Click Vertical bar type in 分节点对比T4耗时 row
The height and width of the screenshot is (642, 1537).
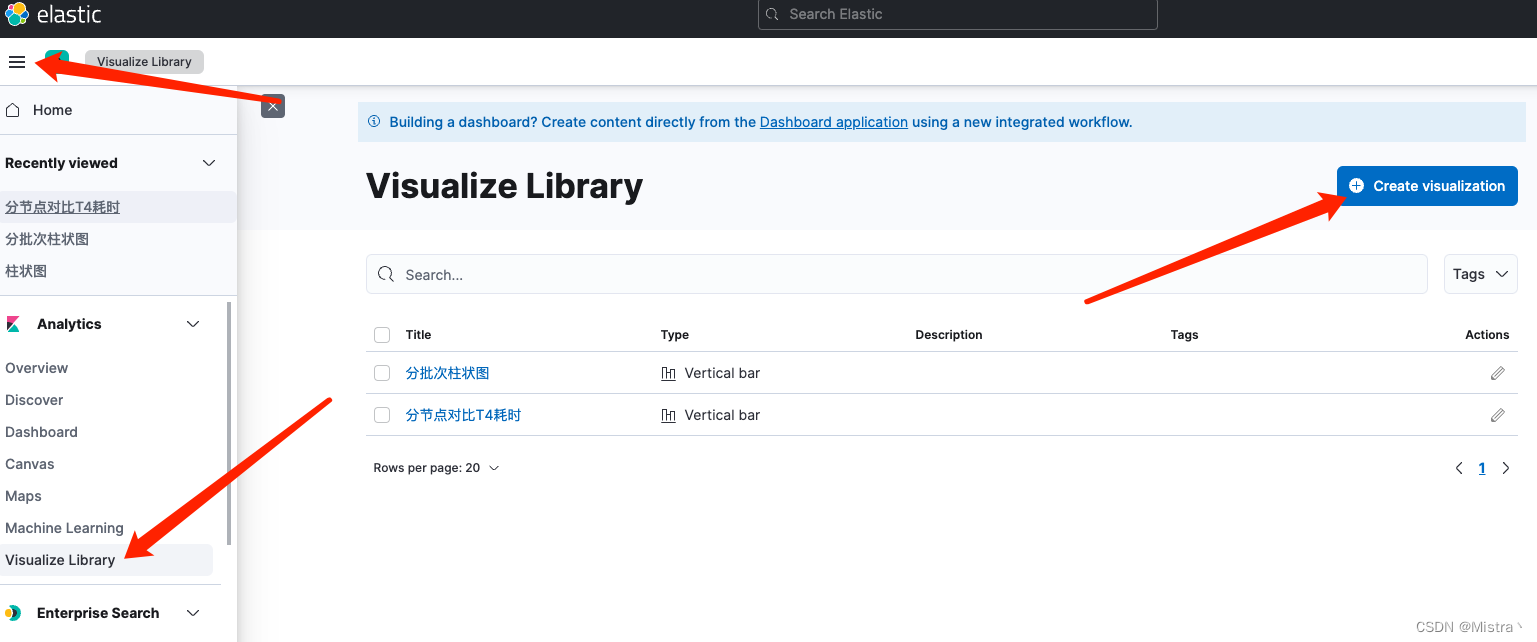coord(722,415)
